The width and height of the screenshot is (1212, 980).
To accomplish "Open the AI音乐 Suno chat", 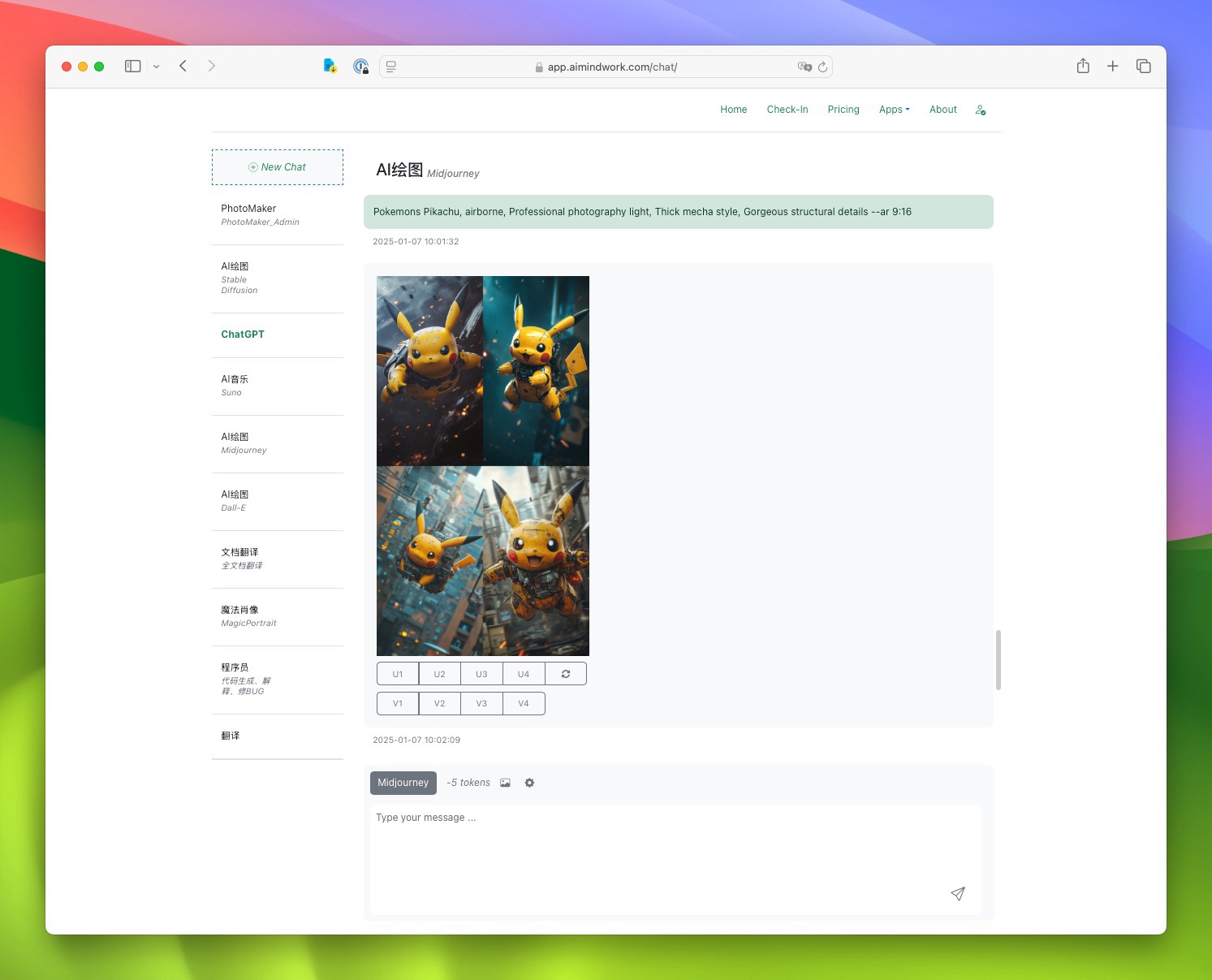I will coord(278,386).
